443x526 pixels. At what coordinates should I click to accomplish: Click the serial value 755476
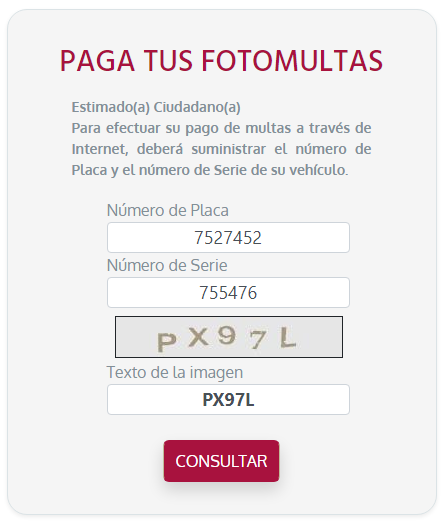[228, 293]
